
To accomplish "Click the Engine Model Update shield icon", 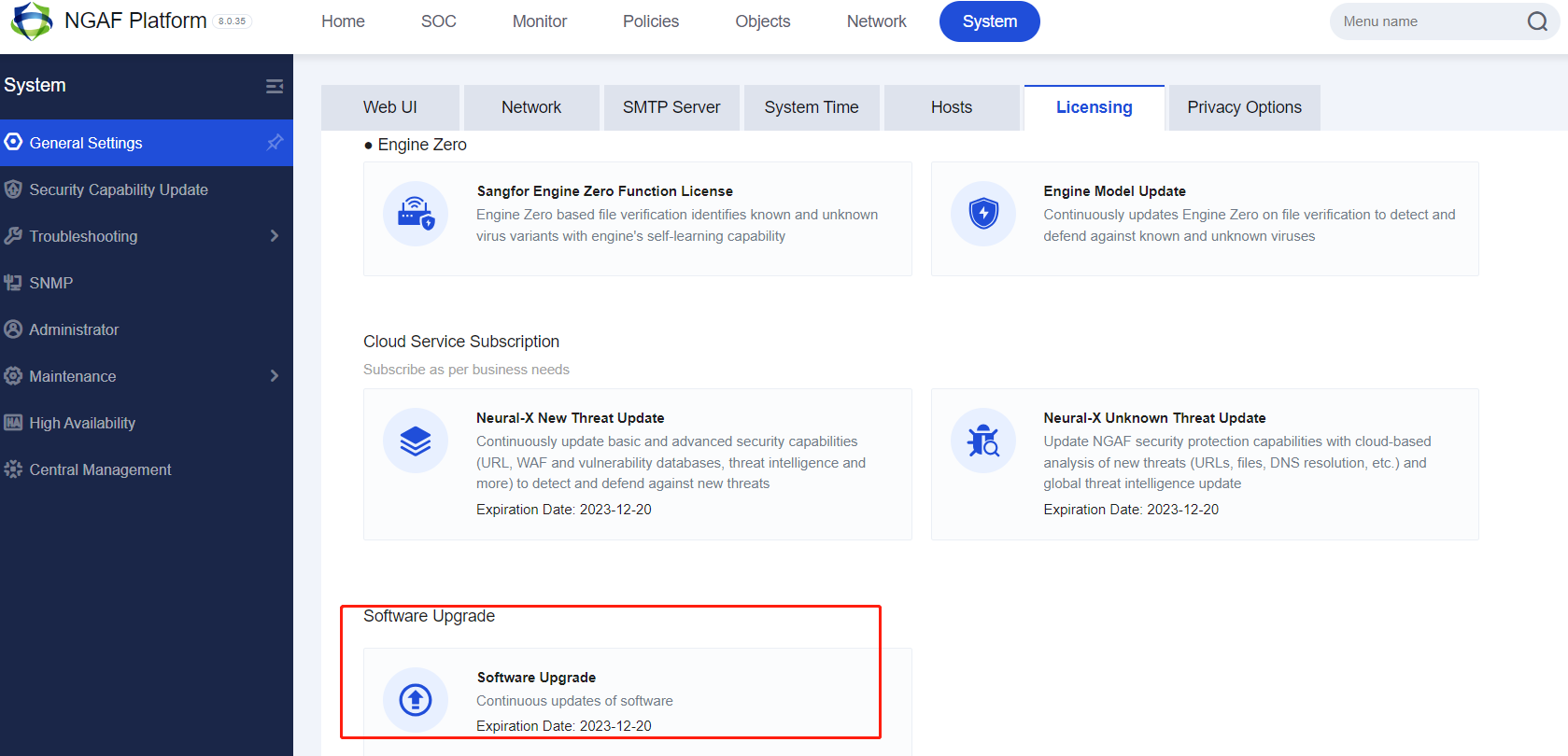I will [x=982, y=214].
